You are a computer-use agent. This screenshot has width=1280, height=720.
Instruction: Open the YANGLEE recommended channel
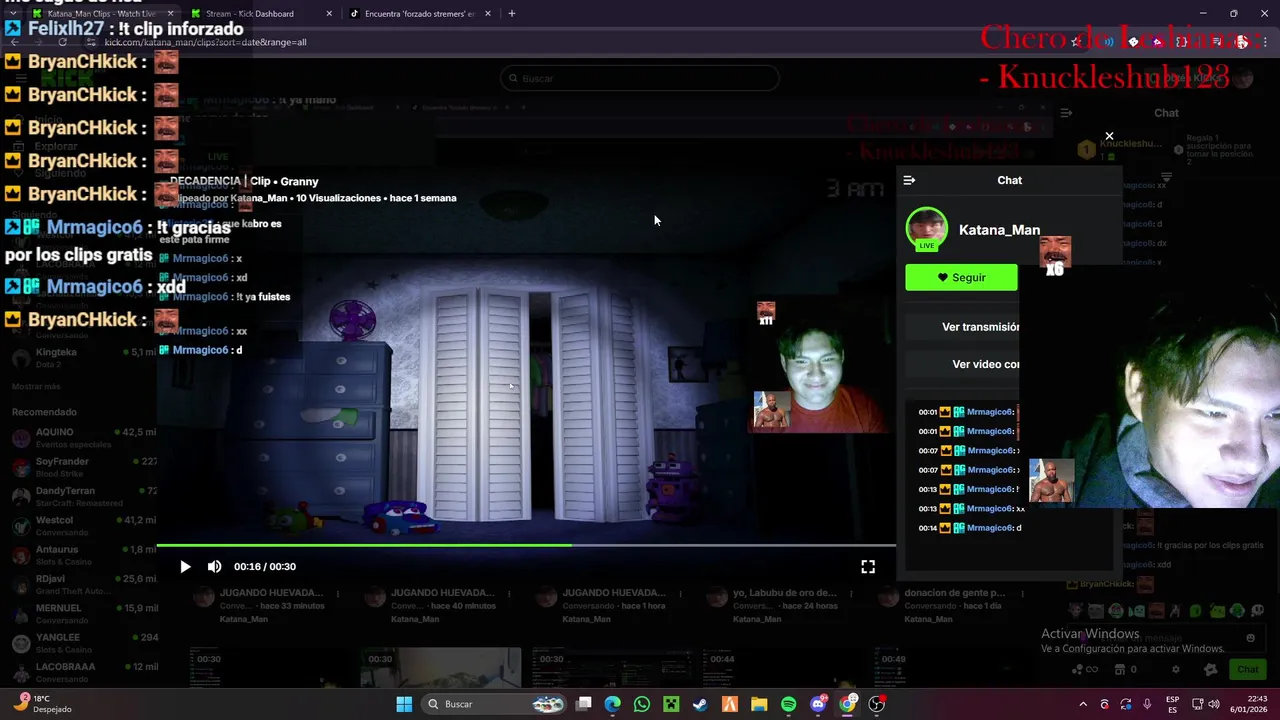[x=84, y=642]
